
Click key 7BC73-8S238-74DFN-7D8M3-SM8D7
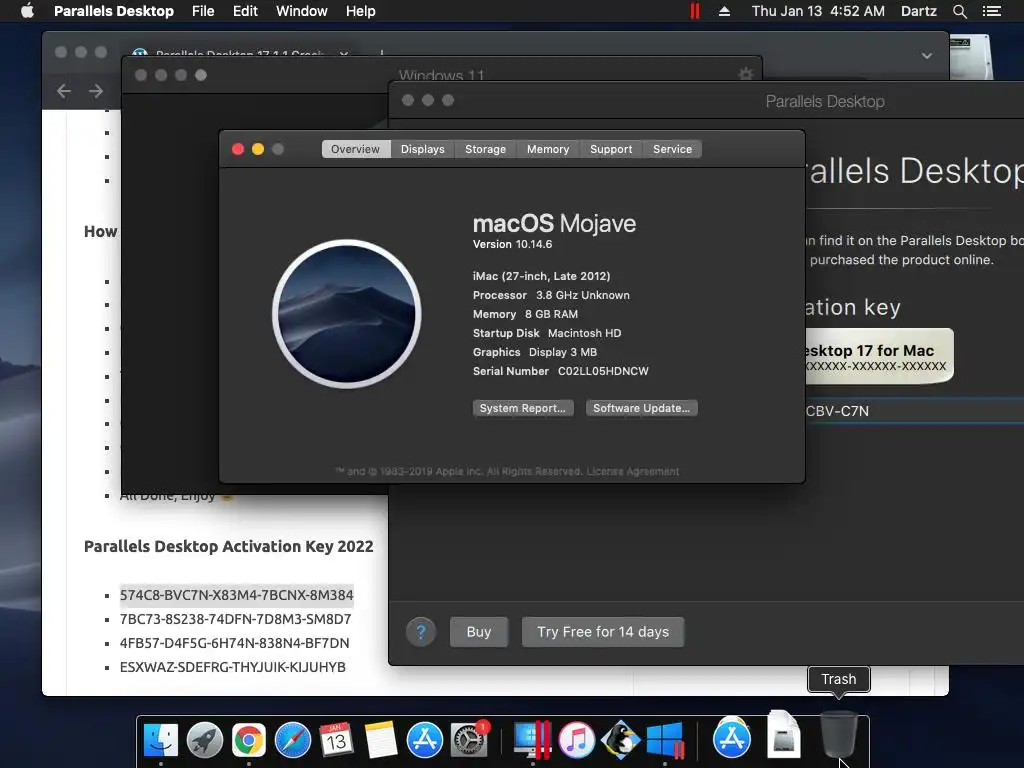pos(236,619)
